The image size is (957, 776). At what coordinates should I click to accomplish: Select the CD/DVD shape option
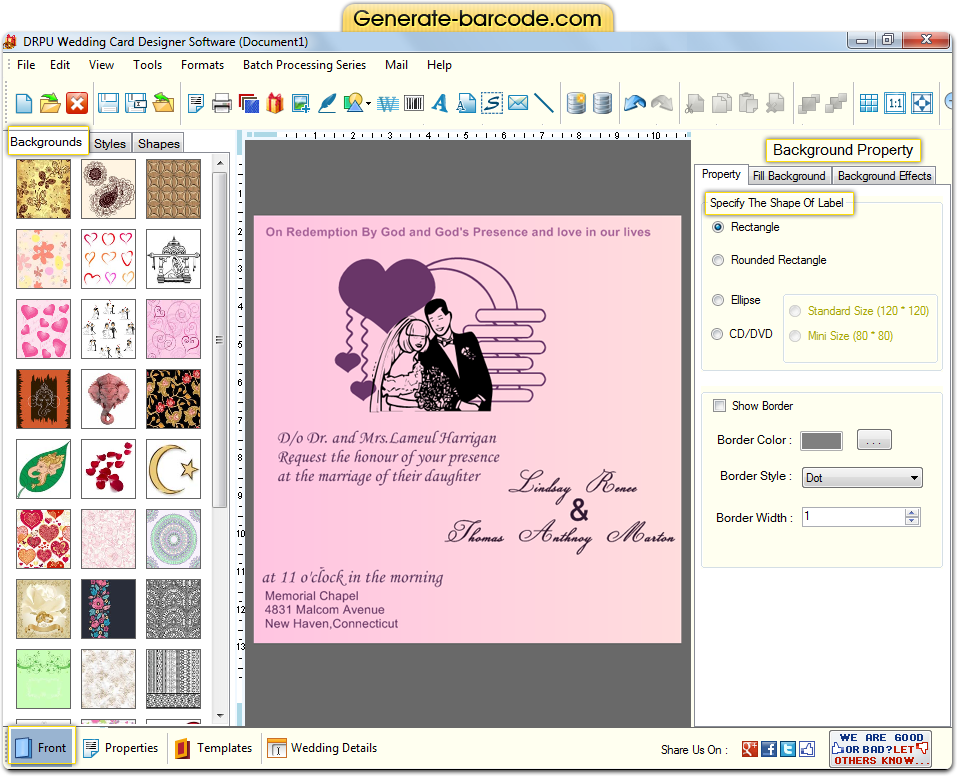point(718,334)
